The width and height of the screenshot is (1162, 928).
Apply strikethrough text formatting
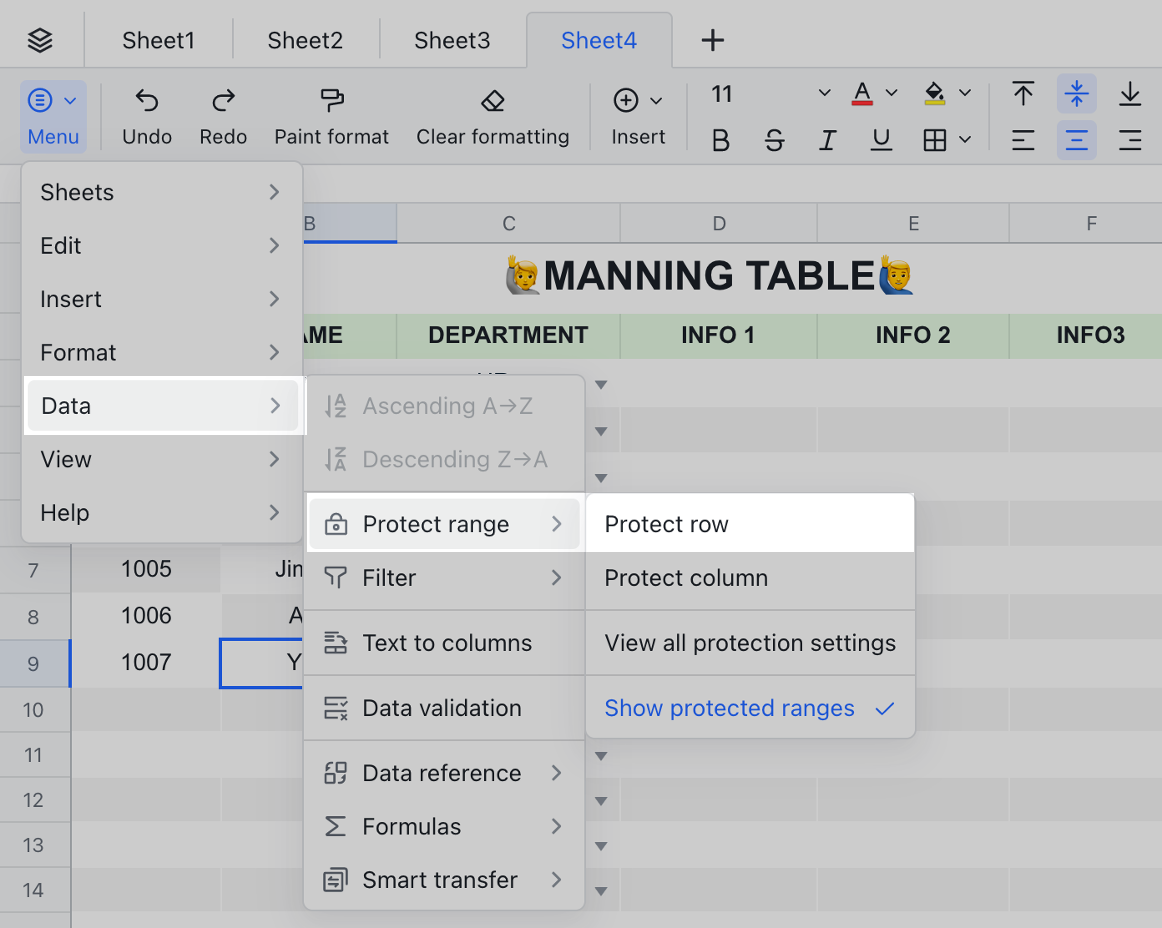(x=774, y=141)
